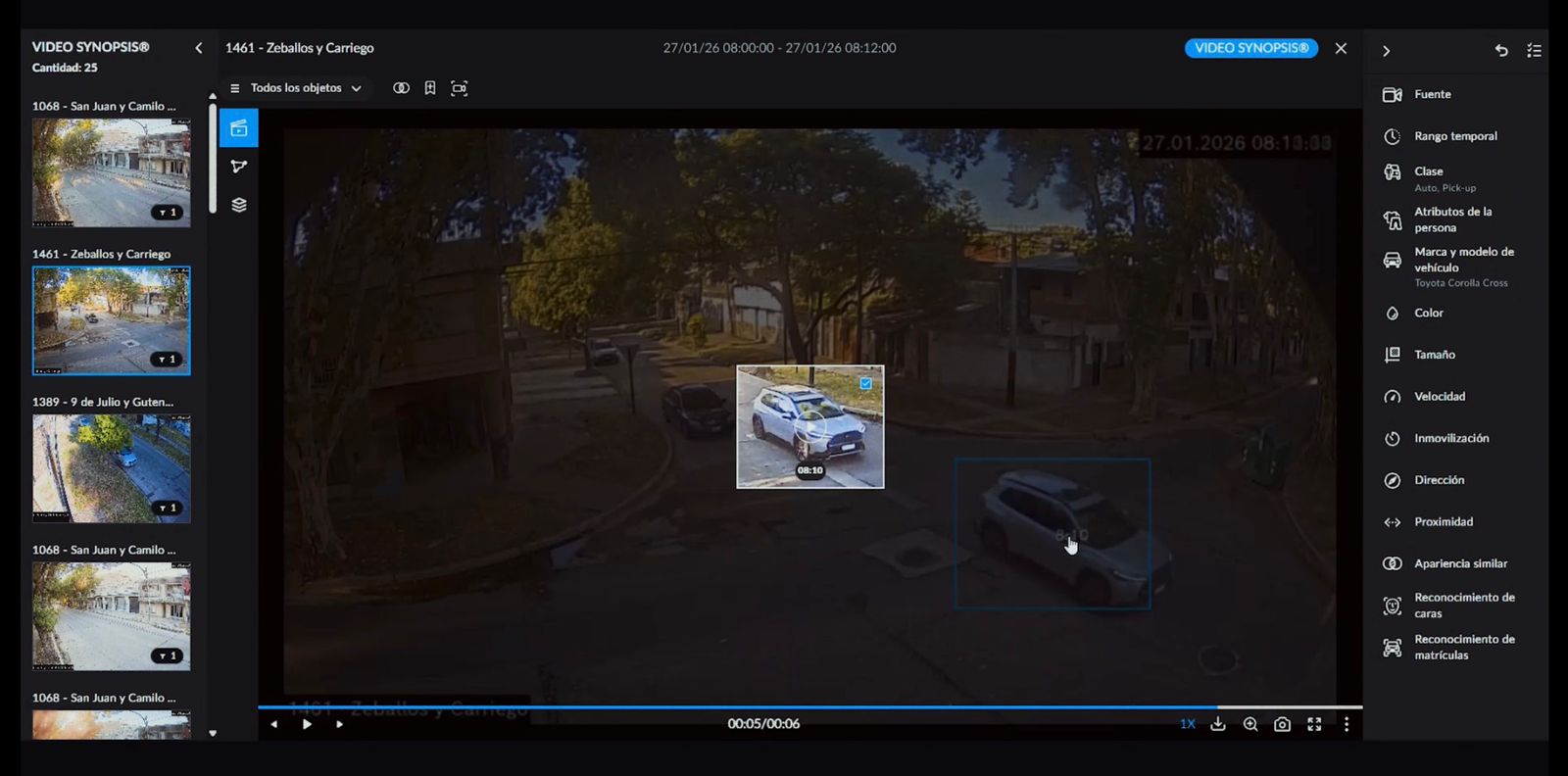The width and height of the screenshot is (1568, 776).
Task: Click the undo arrow icon in filter panel
Action: (x=1501, y=51)
